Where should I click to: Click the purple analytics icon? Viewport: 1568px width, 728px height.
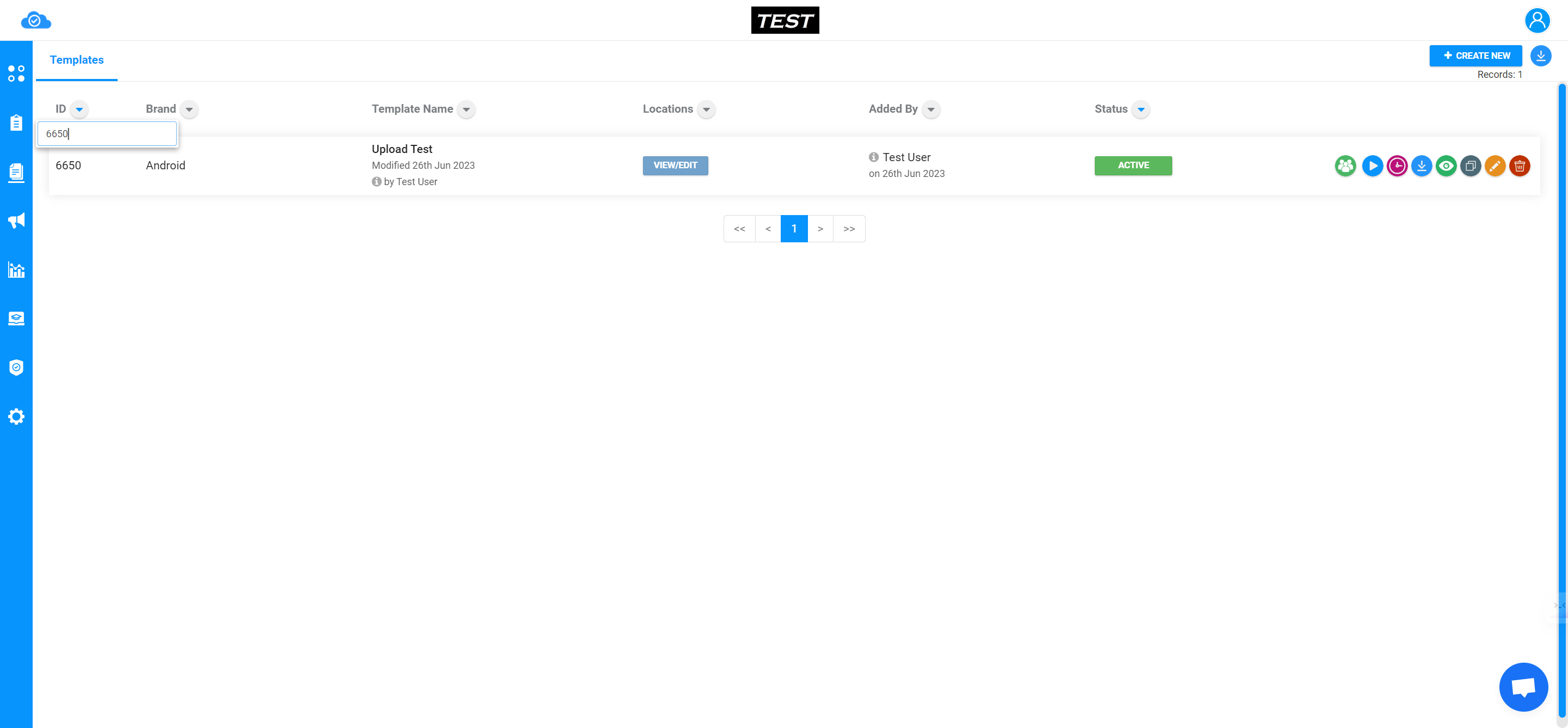pos(1397,165)
